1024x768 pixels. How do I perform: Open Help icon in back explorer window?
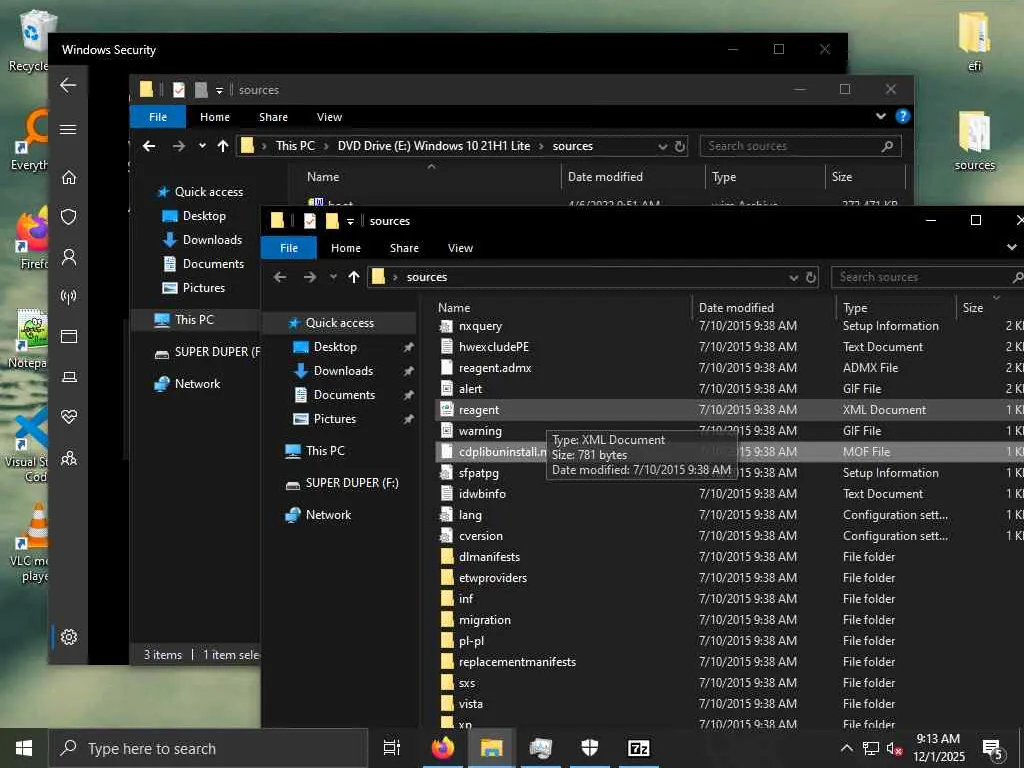(x=903, y=116)
